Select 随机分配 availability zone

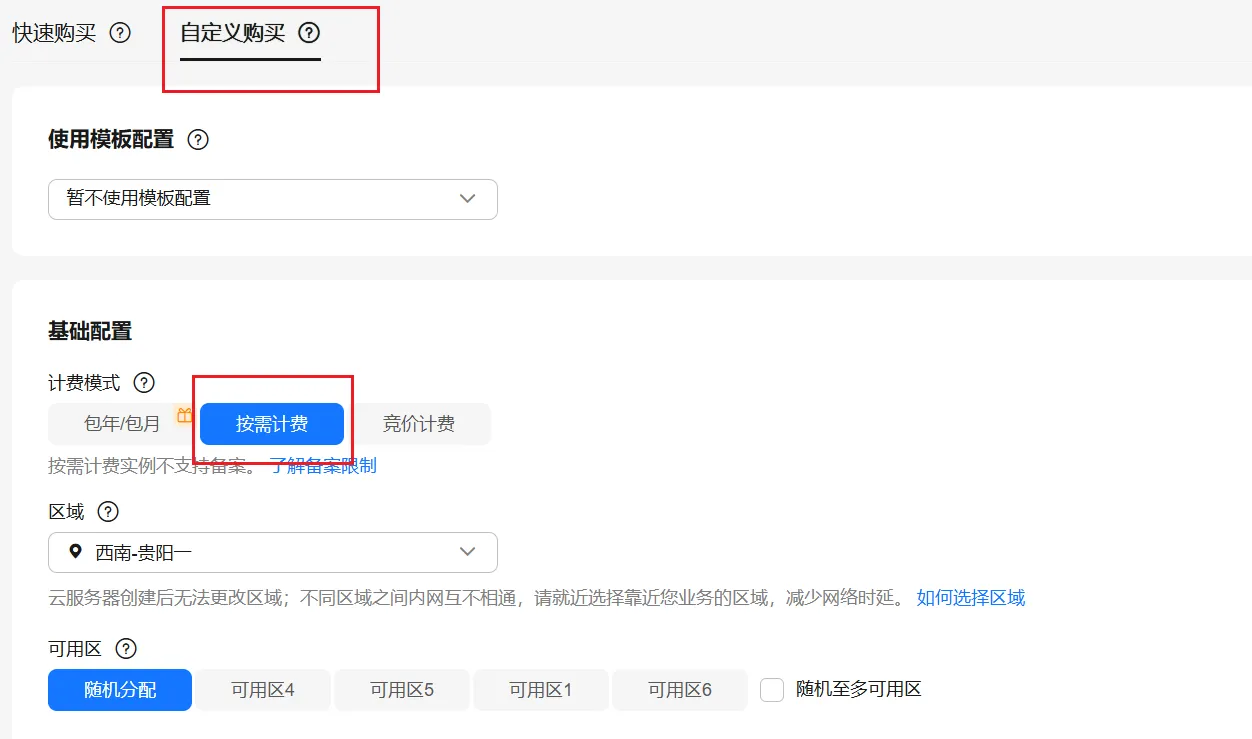pyautogui.click(x=120, y=690)
